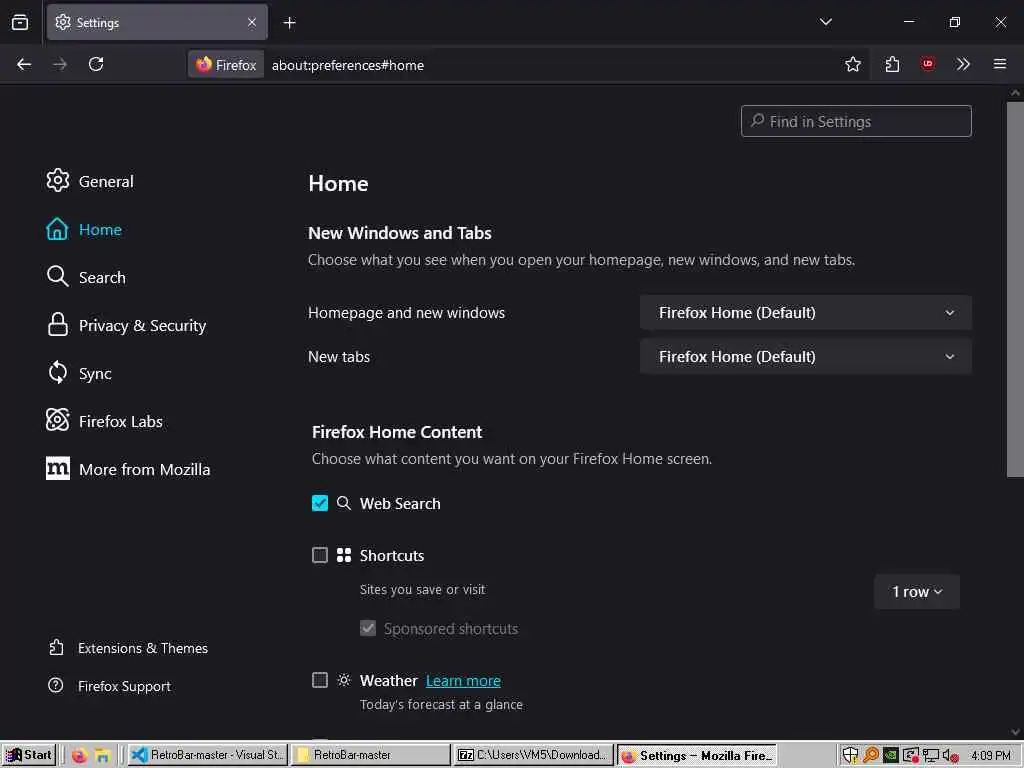Open the Sync settings category
The height and width of the screenshot is (768, 1024).
point(79,373)
